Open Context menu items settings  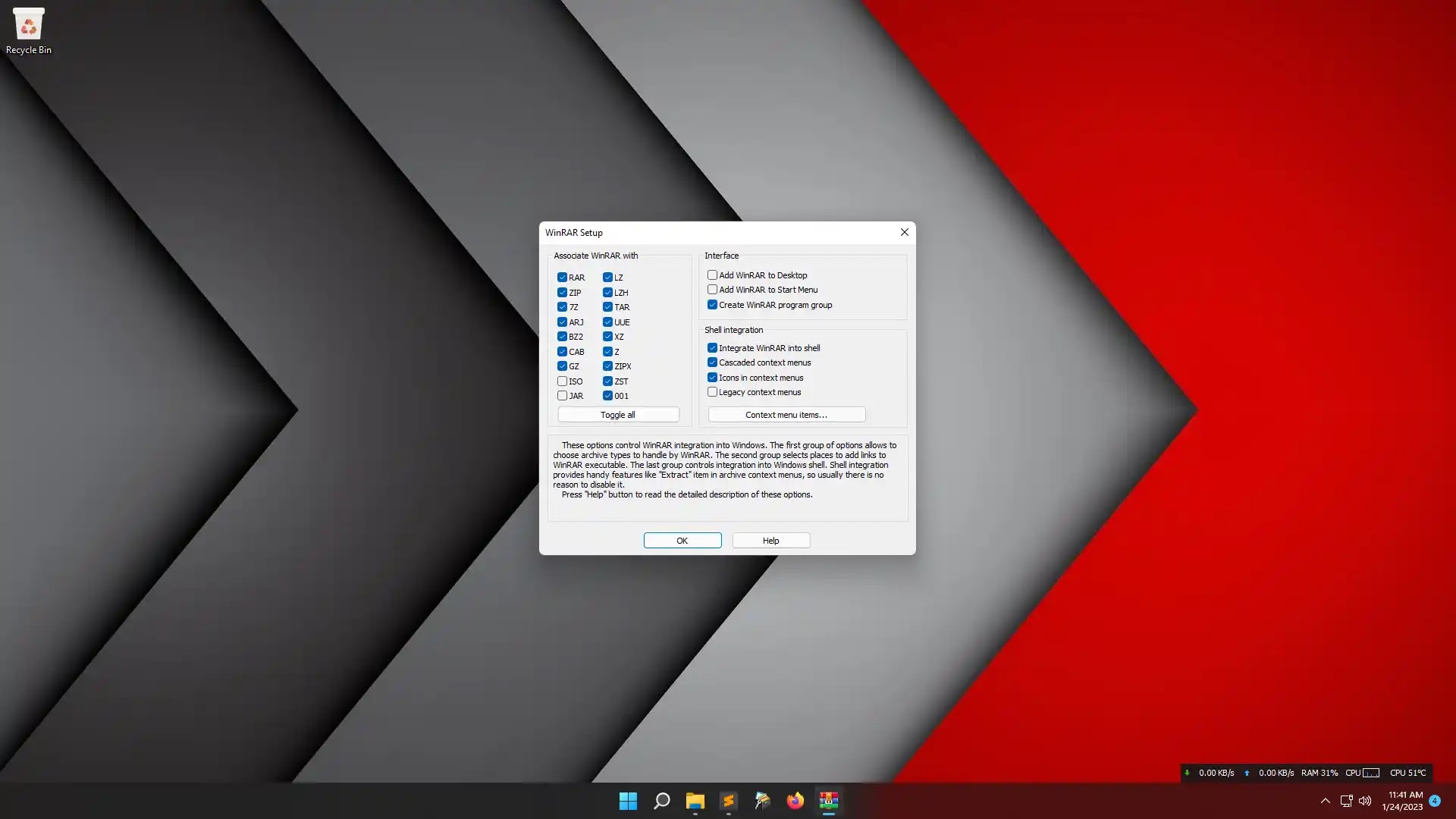click(x=786, y=415)
